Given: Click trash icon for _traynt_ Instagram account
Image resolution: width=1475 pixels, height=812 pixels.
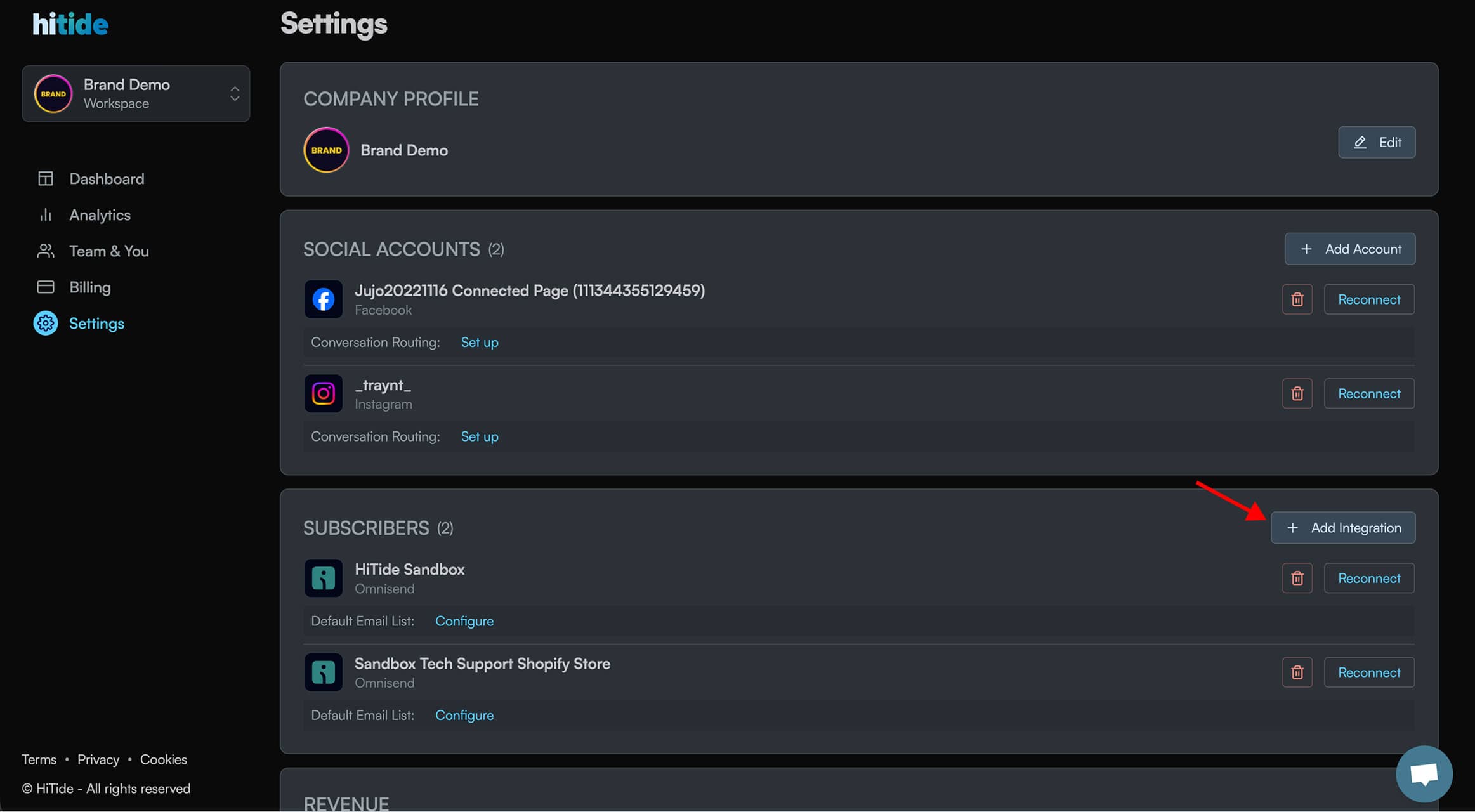Looking at the screenshot, I should coord(1297,394).
